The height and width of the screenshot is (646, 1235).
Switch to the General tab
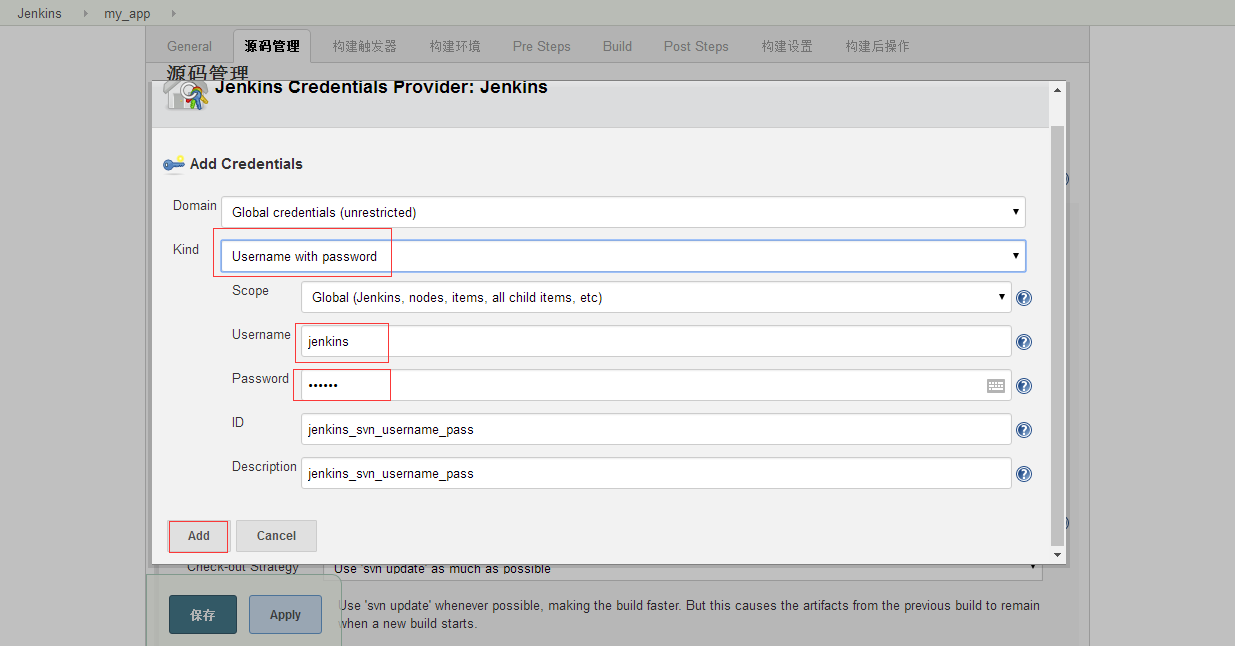[190, 46]
